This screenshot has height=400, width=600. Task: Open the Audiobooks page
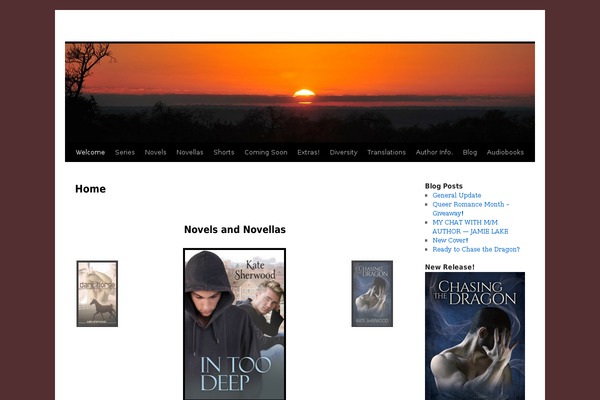pos(505,152)
